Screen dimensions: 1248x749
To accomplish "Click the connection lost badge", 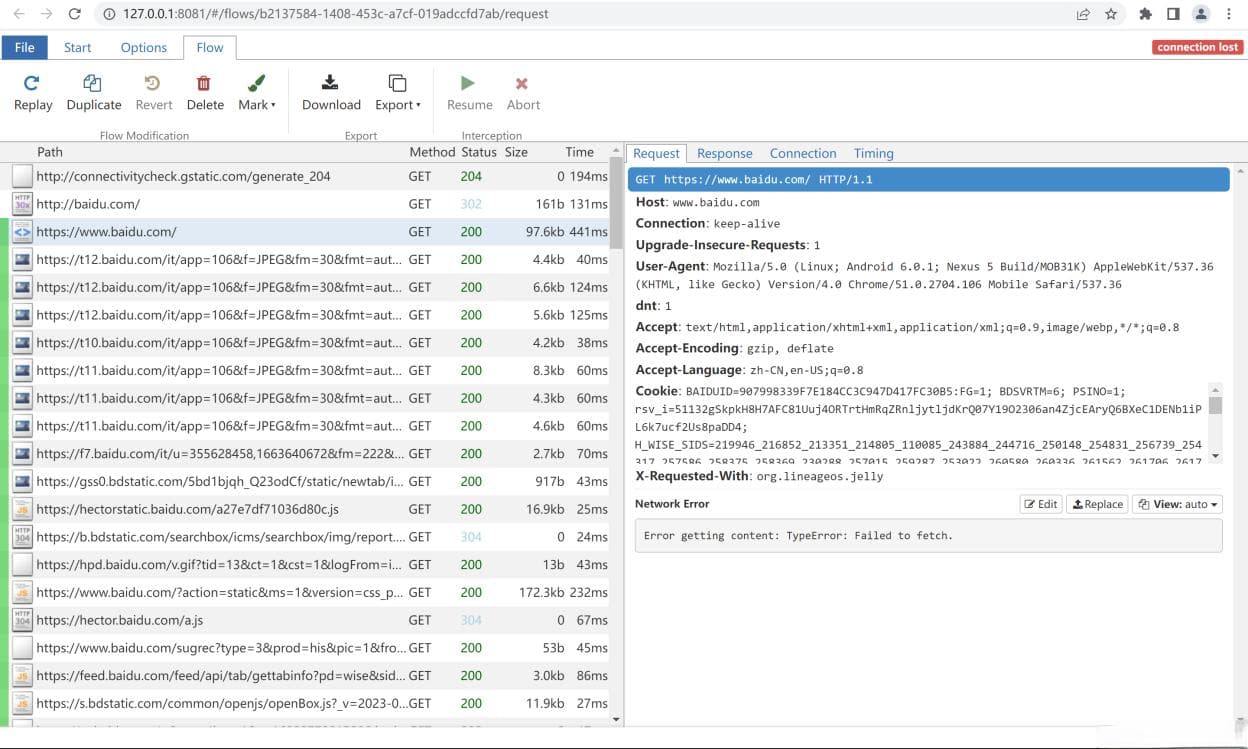I will [1197, 47].
